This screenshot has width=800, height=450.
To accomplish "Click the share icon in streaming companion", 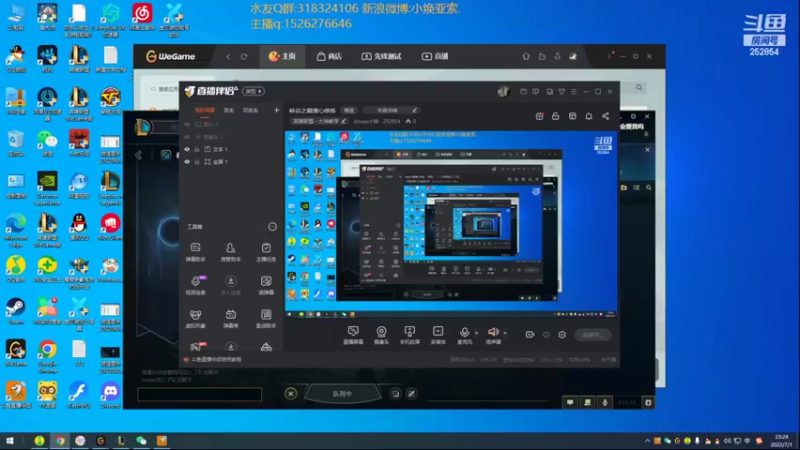I will point(605,116).
